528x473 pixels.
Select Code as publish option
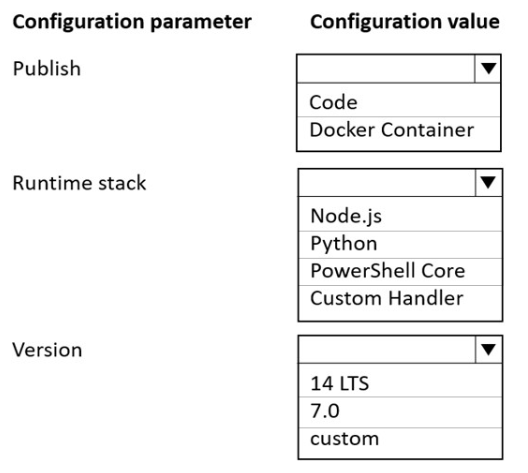click(399, 101)
